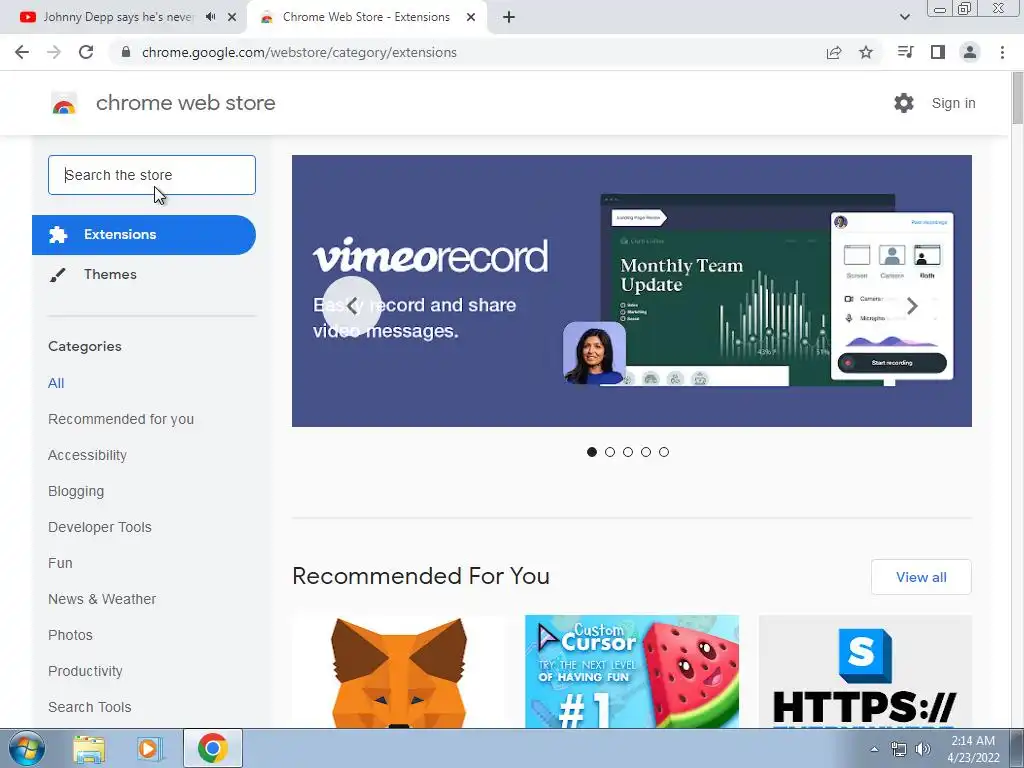Open File Explorer from the taskbar
The image size is (1024, 768).
(x=89, y=748)
